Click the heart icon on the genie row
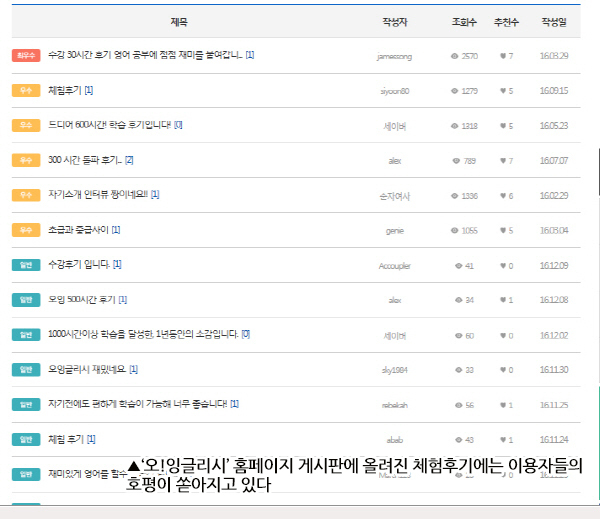 pos(503,230)
